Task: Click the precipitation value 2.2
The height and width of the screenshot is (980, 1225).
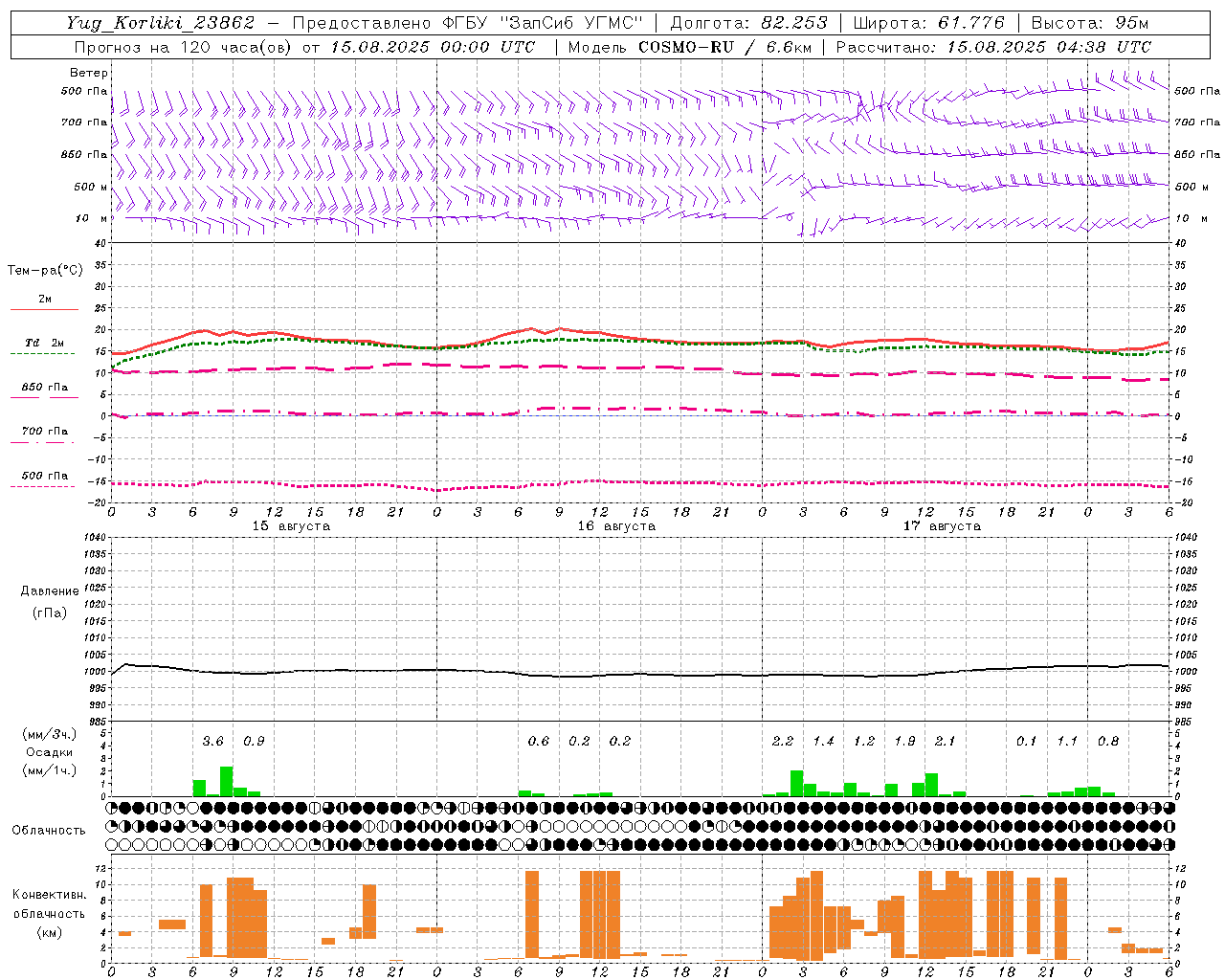Action: 783,742
